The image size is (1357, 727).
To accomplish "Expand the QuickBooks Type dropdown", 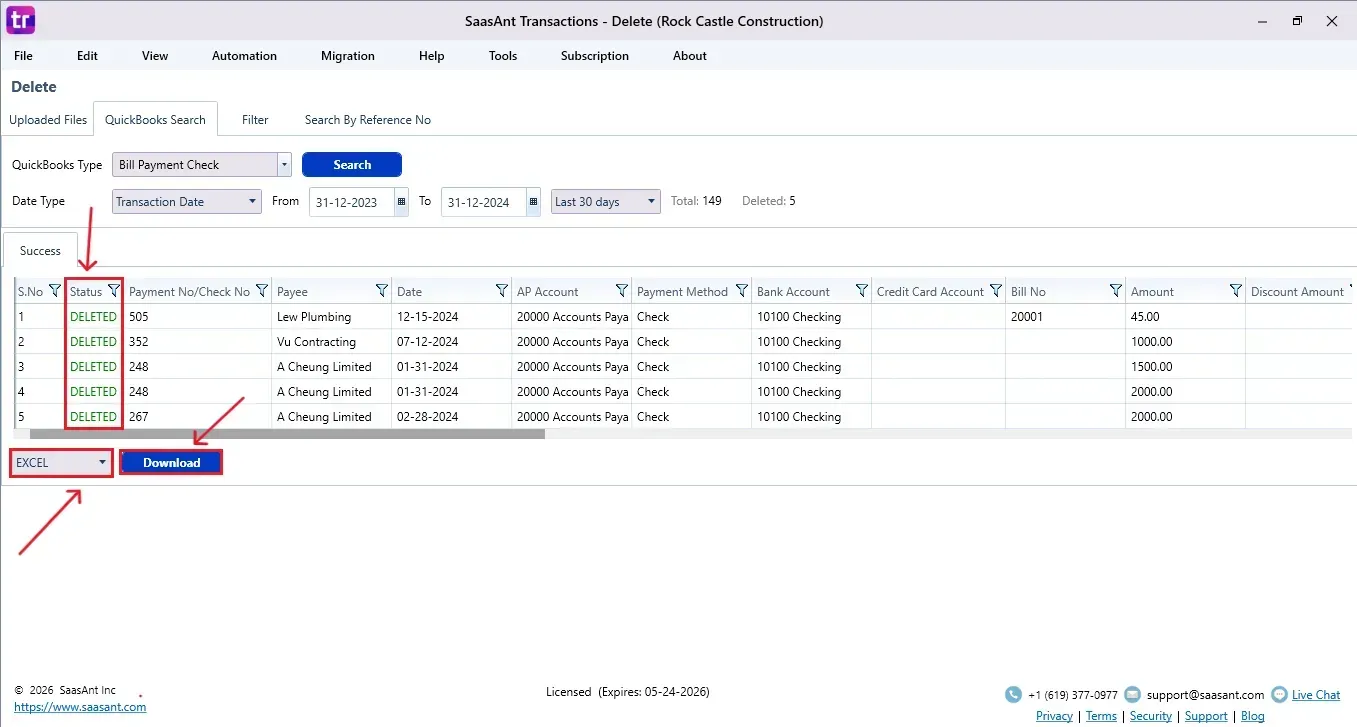I will (284, 165).
